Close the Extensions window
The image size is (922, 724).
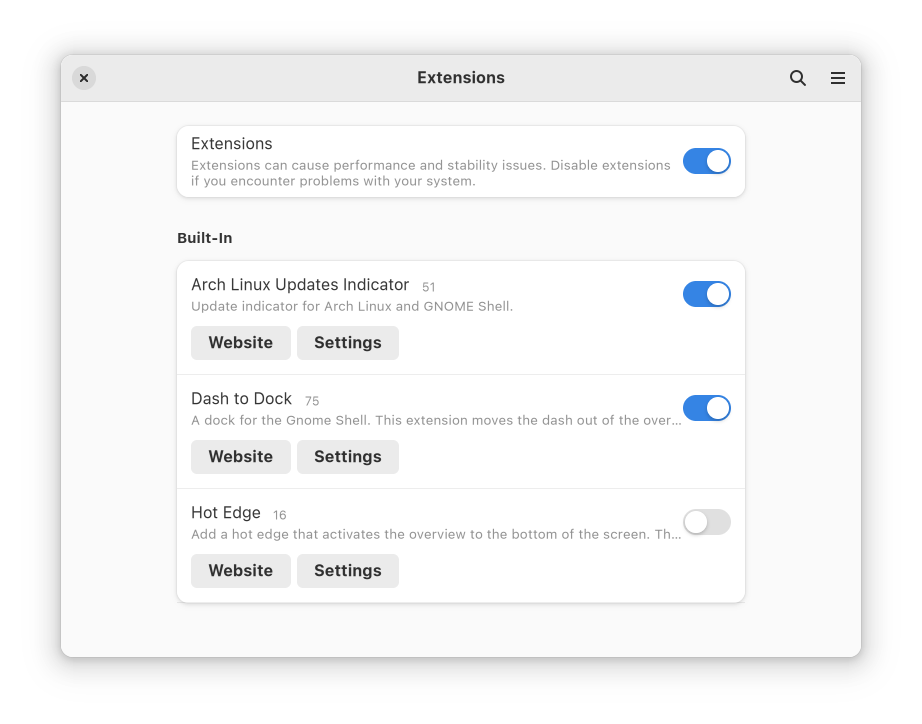point(84,77)
